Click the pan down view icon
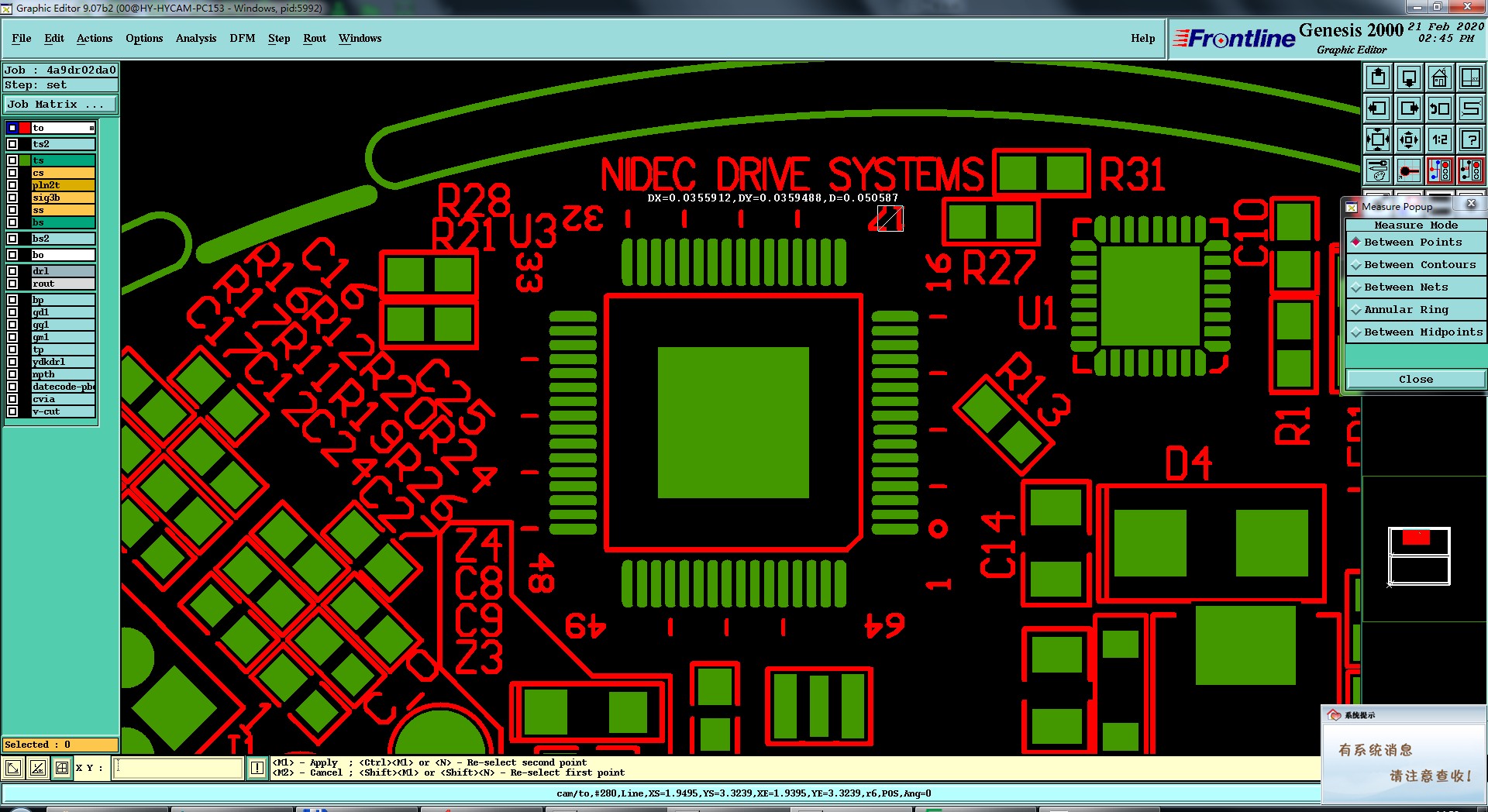1488x812 pixels. (x=1409, y=77)
